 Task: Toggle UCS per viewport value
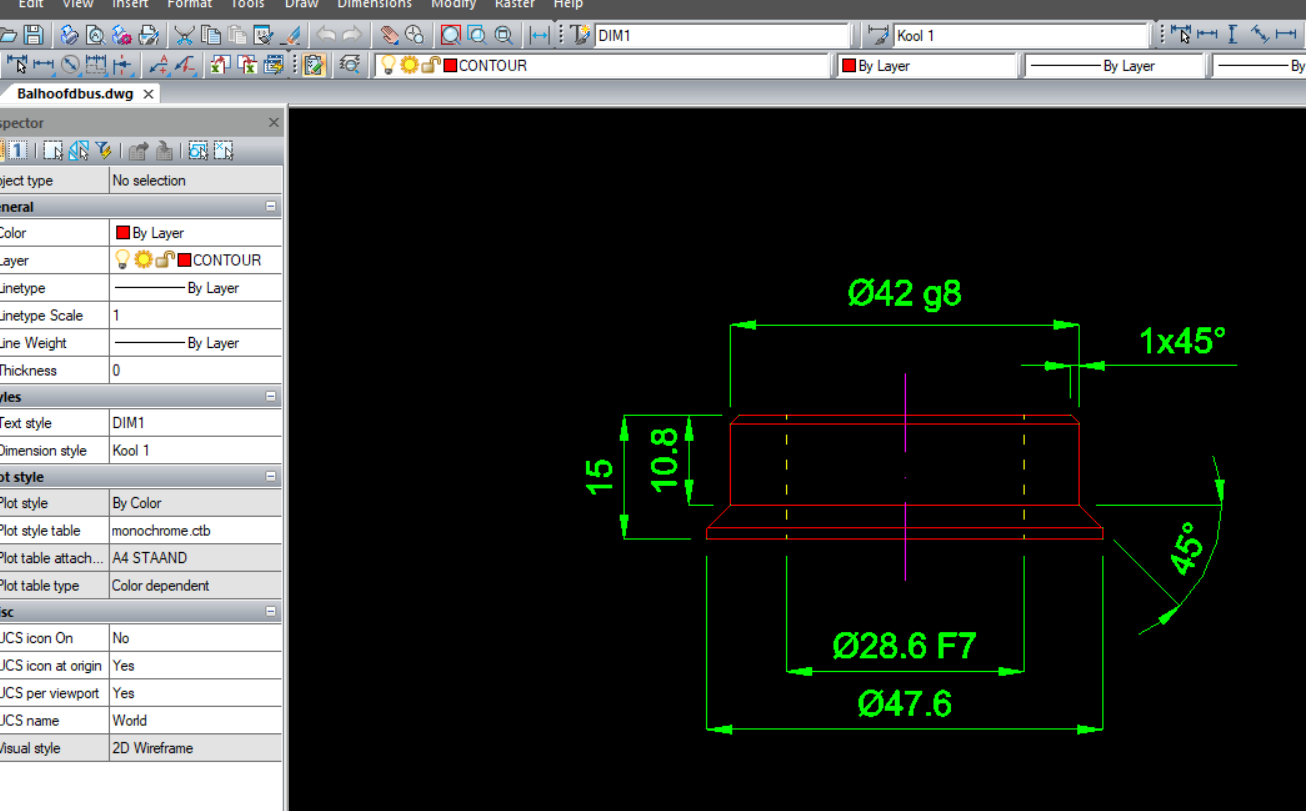pyautogui.click(x=195, y=693)
